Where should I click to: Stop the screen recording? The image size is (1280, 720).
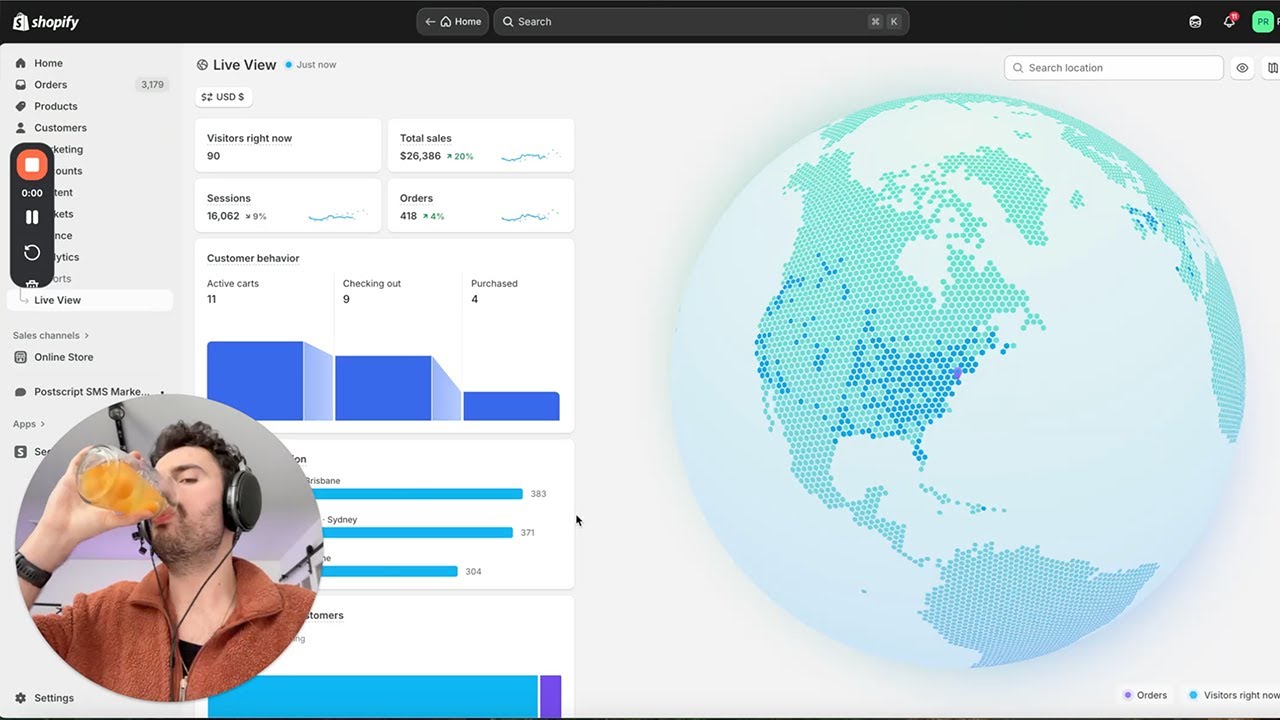coord(32,164)
